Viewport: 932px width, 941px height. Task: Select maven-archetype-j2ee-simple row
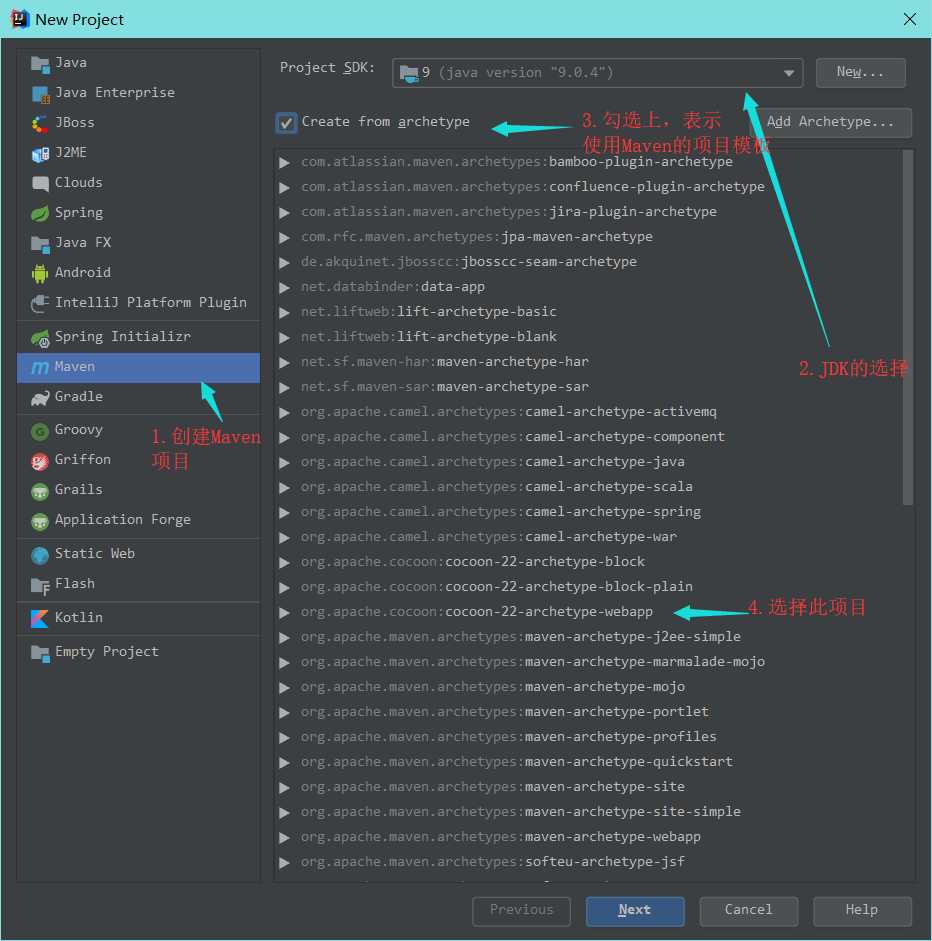[588, 637]
